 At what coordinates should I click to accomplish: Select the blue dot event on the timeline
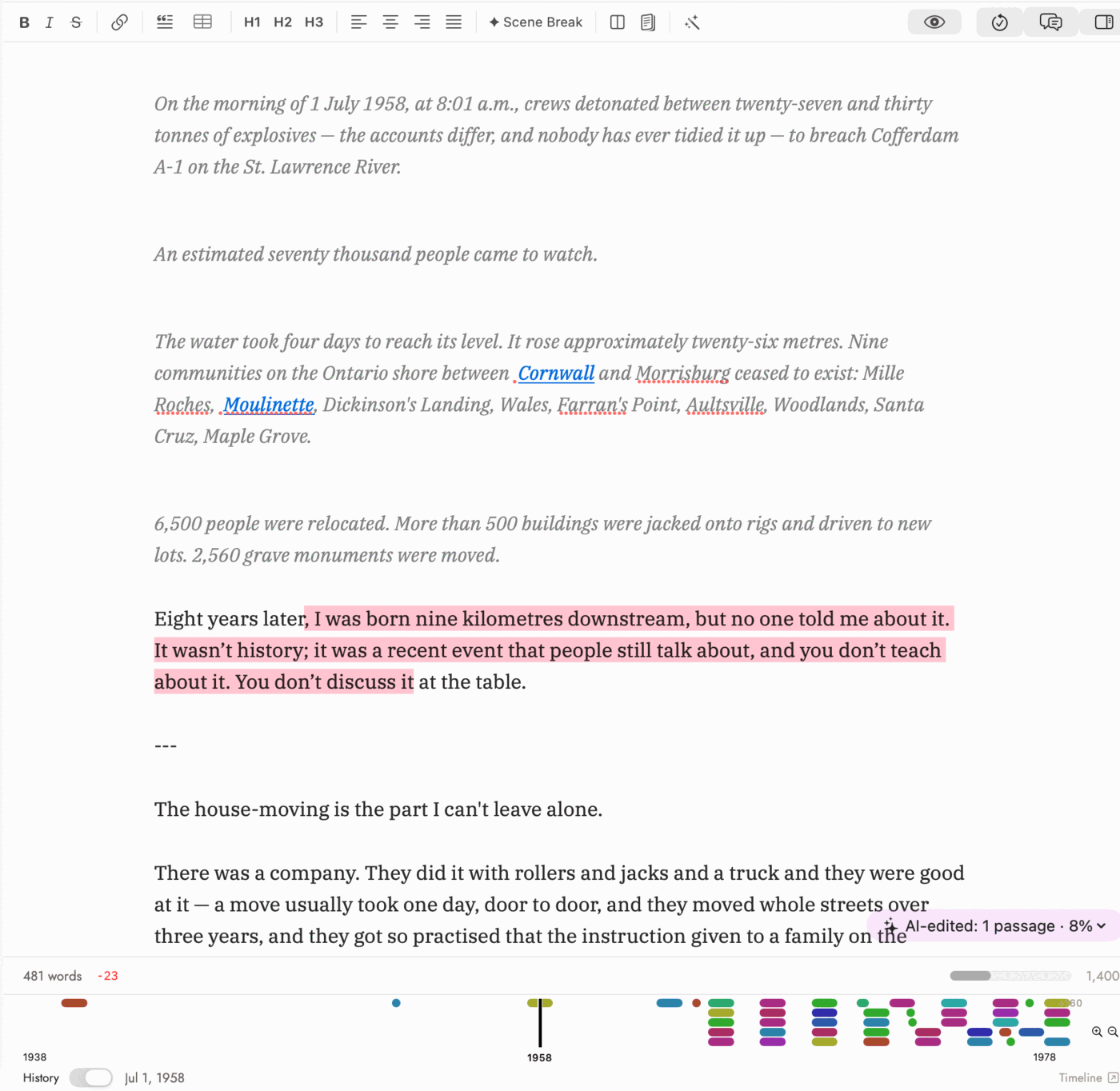click(x=396, y=1003)
